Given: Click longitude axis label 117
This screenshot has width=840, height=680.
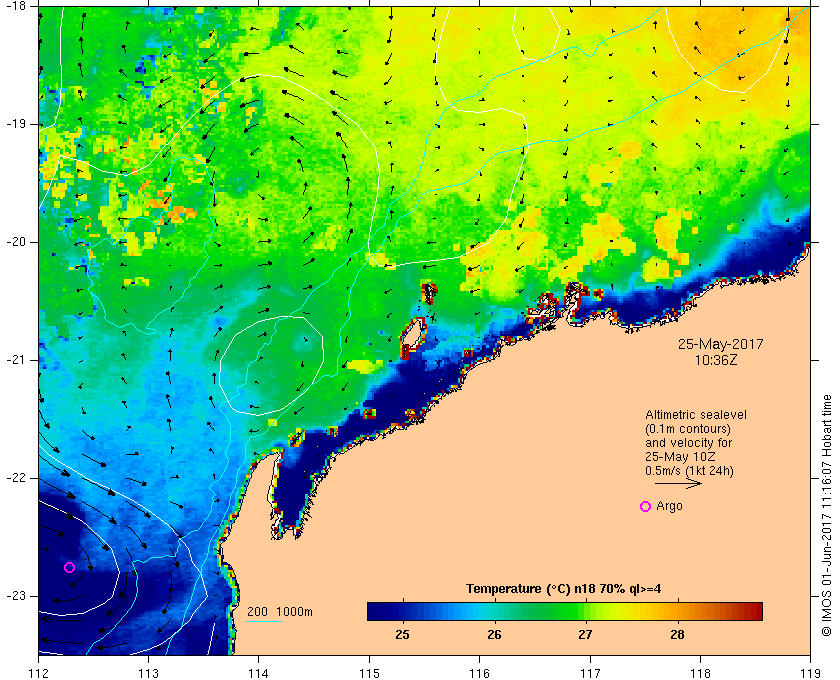Looking at the screenshot, I should click(x=590, y=672).
